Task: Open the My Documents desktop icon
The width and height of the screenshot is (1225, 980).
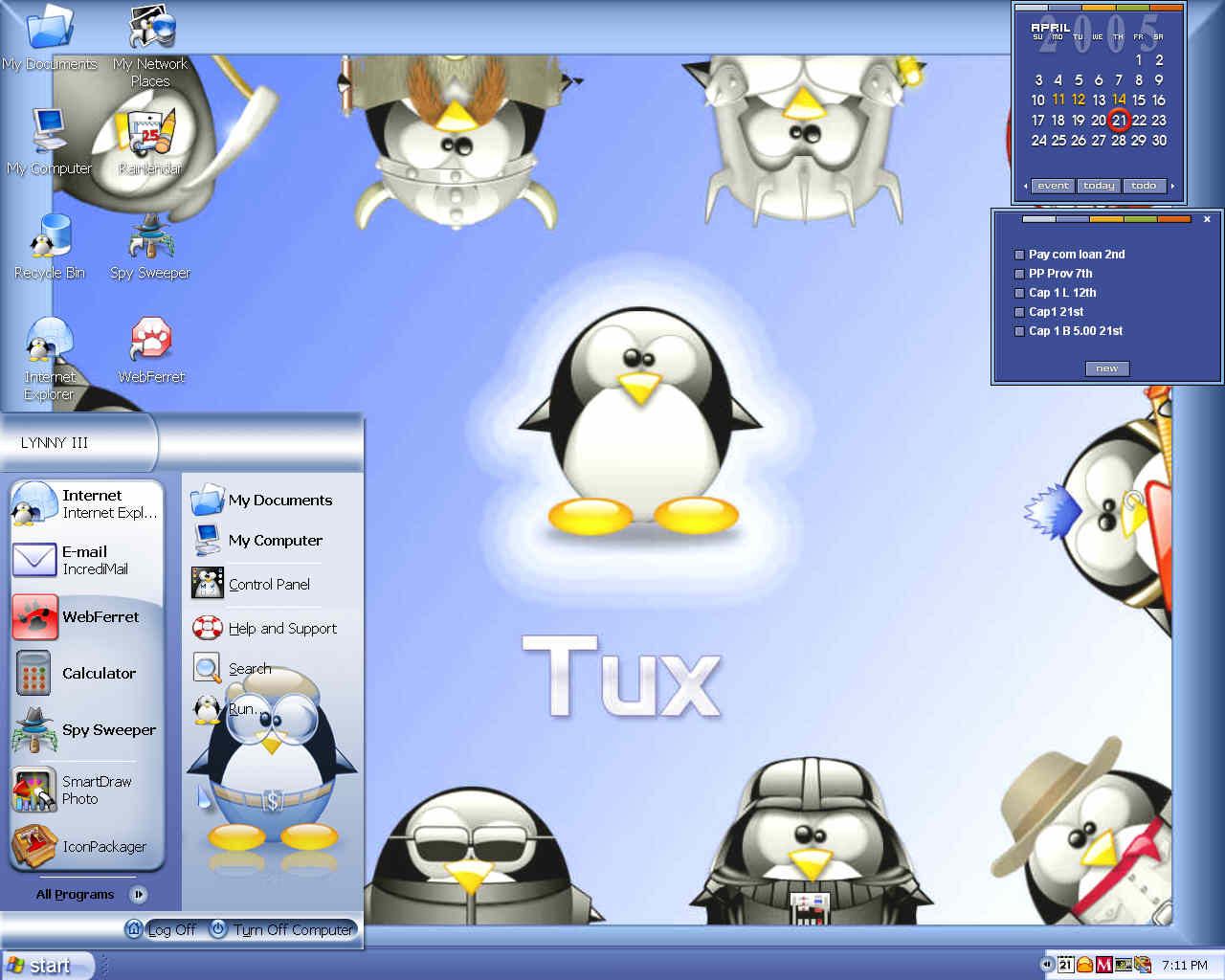Action: [50, 38]
